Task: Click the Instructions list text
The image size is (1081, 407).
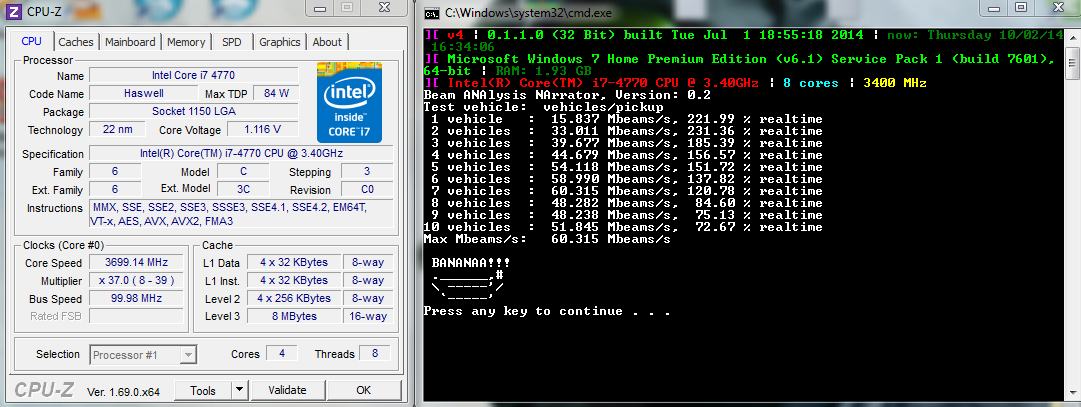Action: [241, 214]
